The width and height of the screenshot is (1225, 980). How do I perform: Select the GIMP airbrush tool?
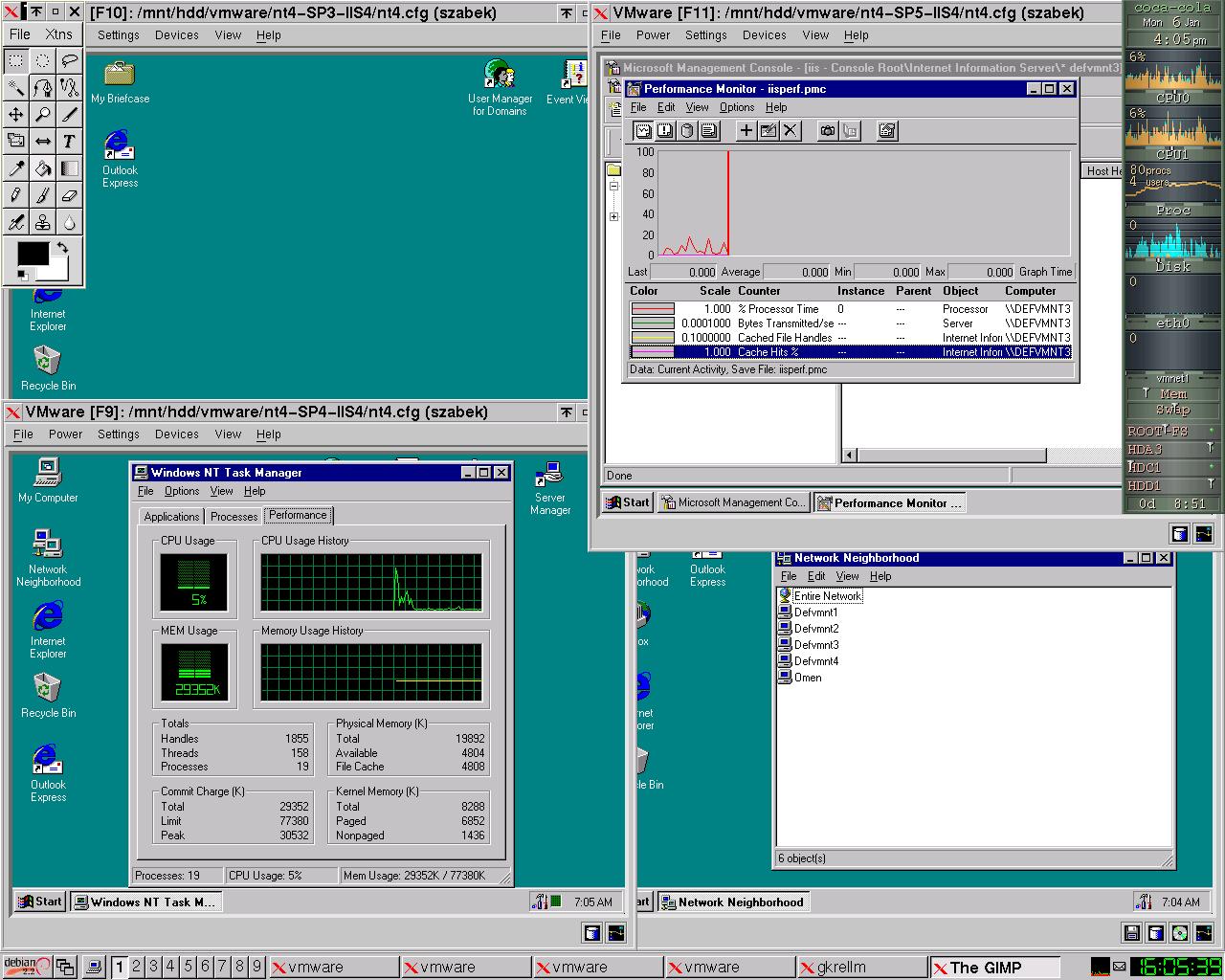coord(16,222)
